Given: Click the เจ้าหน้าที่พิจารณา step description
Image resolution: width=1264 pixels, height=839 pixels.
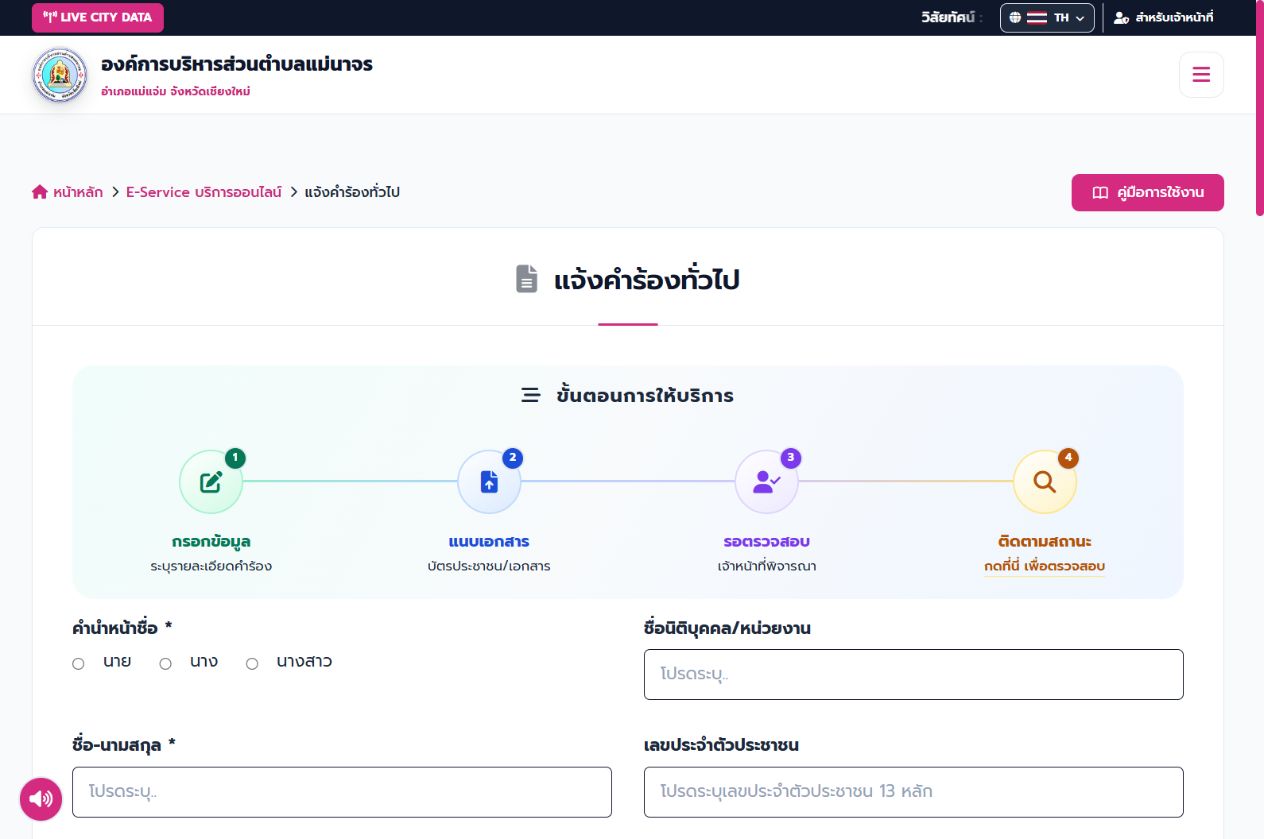Looking at the screenshot, I should pos(767,566).
